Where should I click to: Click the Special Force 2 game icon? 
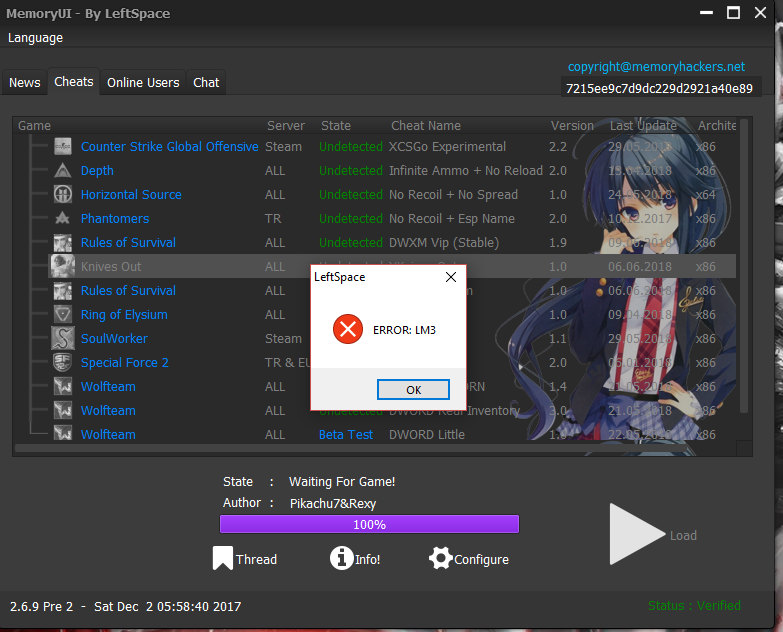[63, 362]
